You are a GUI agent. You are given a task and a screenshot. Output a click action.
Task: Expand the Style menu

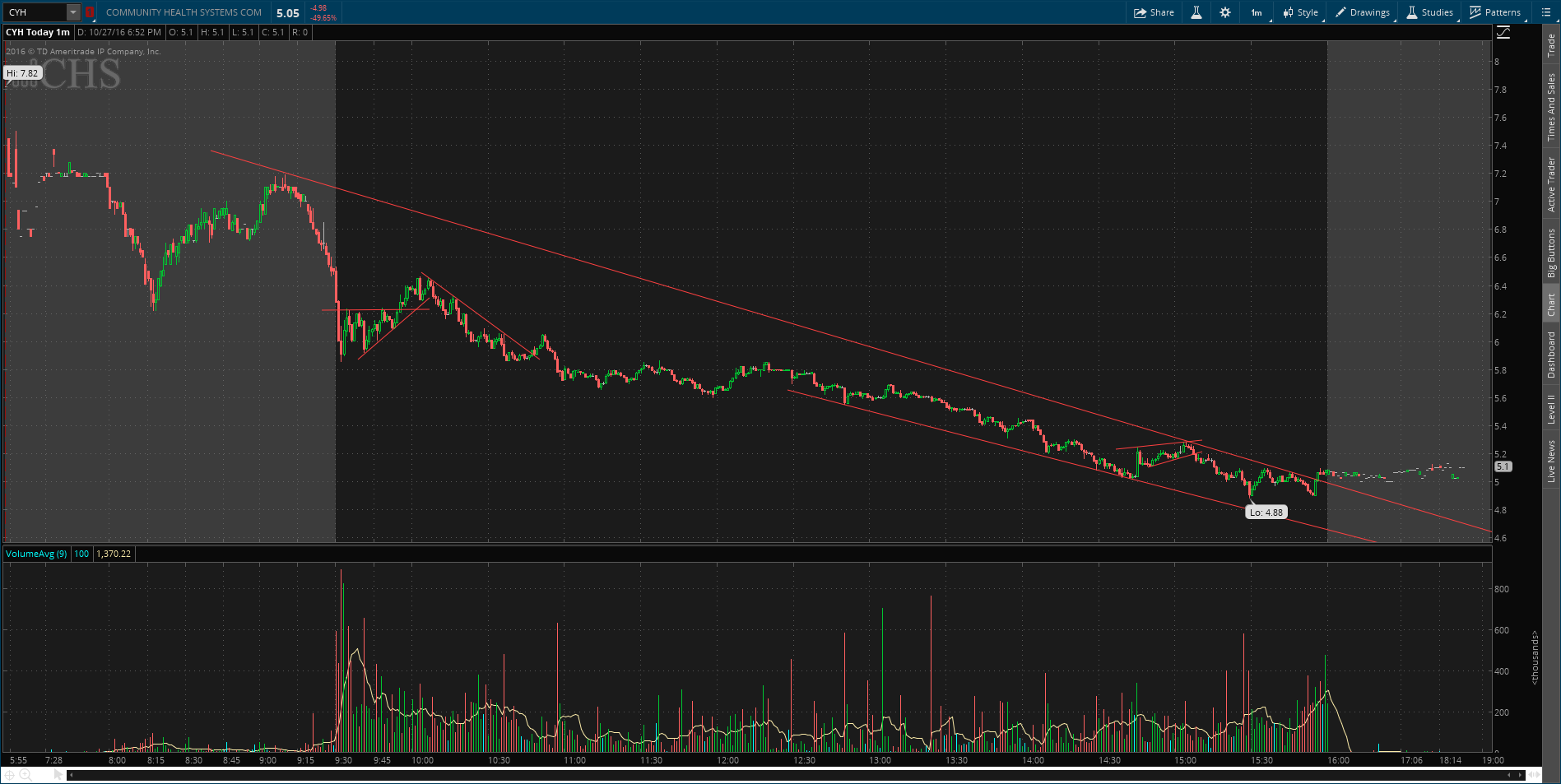point(1301,12)
